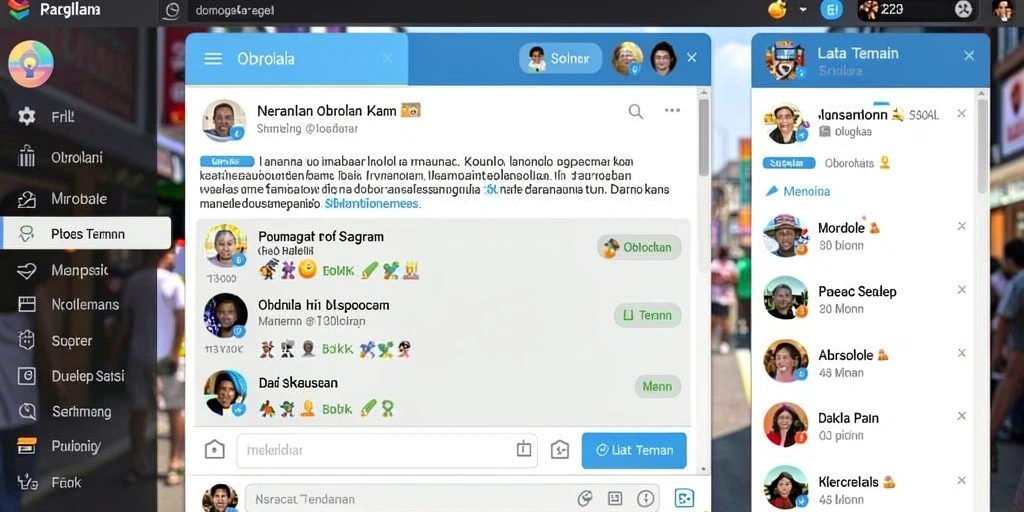The image size is (1024, 512).
Task: Open Poeac Sealep in the friends list
Action: 864,299
